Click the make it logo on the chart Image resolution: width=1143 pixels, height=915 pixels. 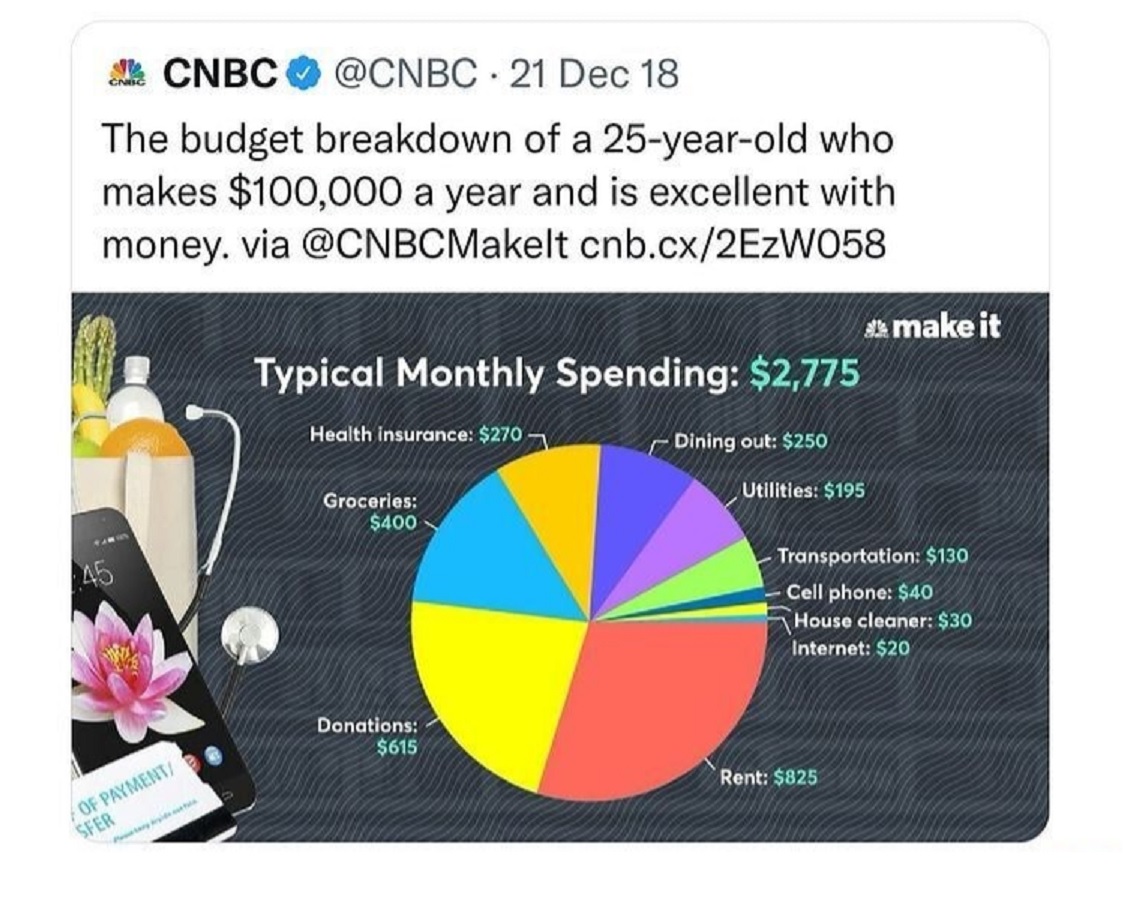pos(936,327)
